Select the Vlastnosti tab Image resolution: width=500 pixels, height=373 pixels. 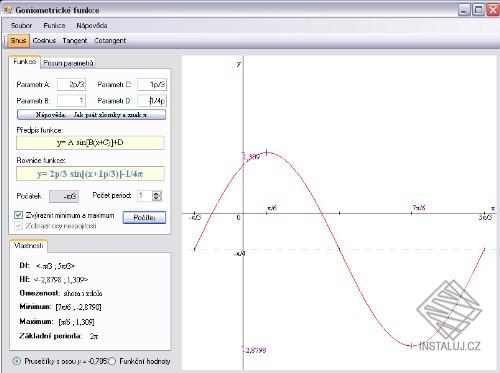(x=29, y=246)
